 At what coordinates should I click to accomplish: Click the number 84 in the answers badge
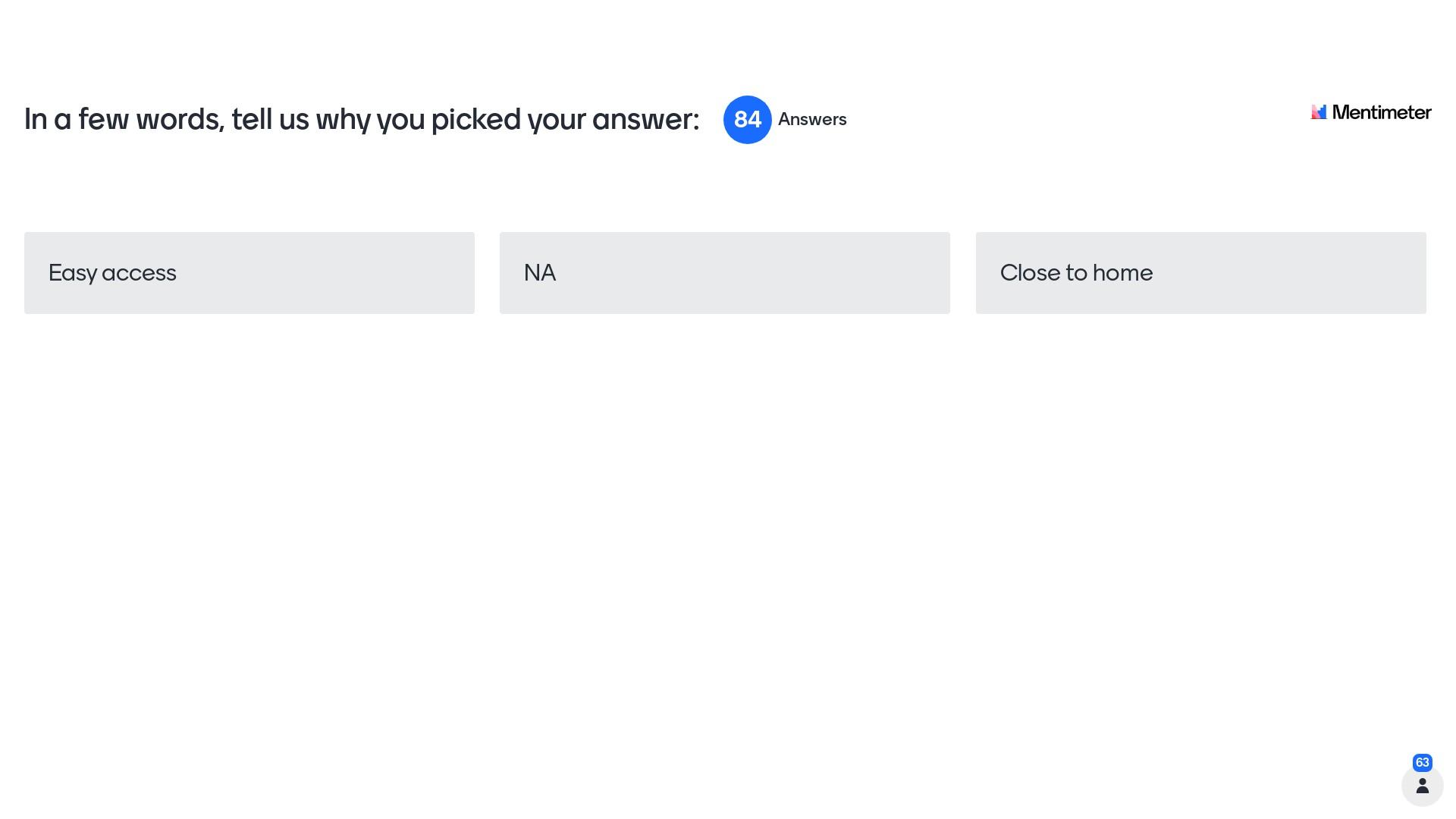(747, 120)
